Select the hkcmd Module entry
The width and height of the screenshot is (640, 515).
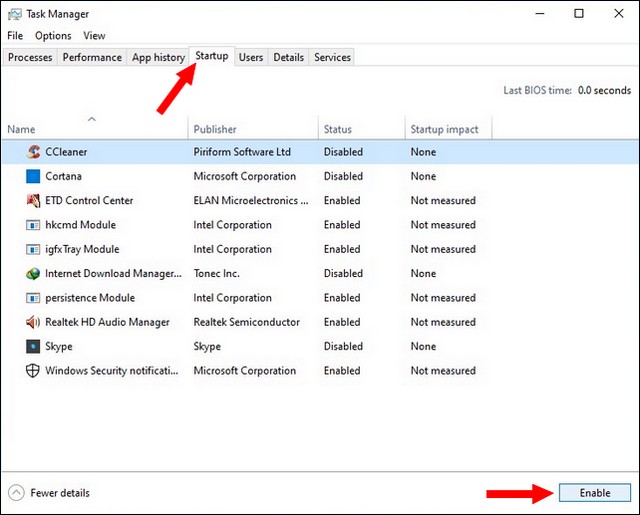[80, 225]
